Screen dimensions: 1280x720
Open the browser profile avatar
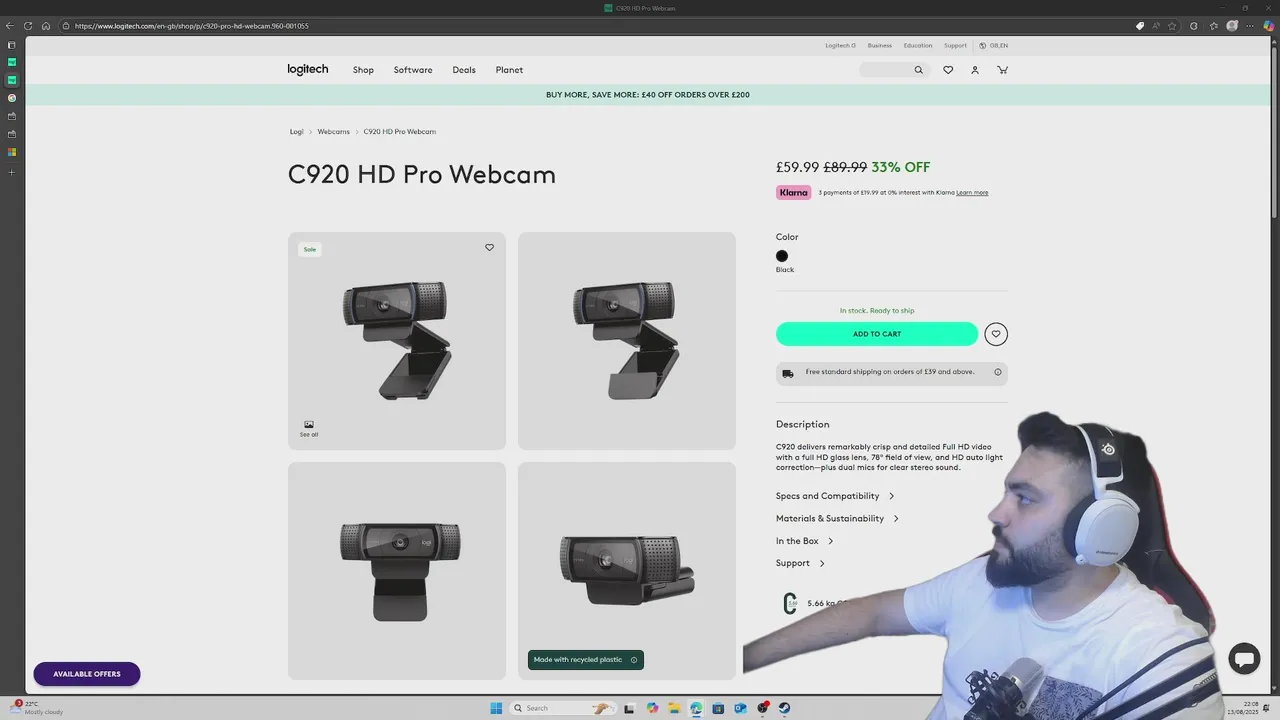1232,26
